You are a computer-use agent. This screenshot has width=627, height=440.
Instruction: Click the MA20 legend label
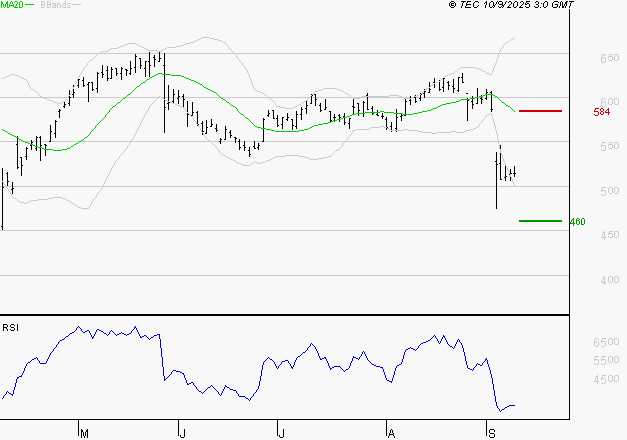click(12, 5)
